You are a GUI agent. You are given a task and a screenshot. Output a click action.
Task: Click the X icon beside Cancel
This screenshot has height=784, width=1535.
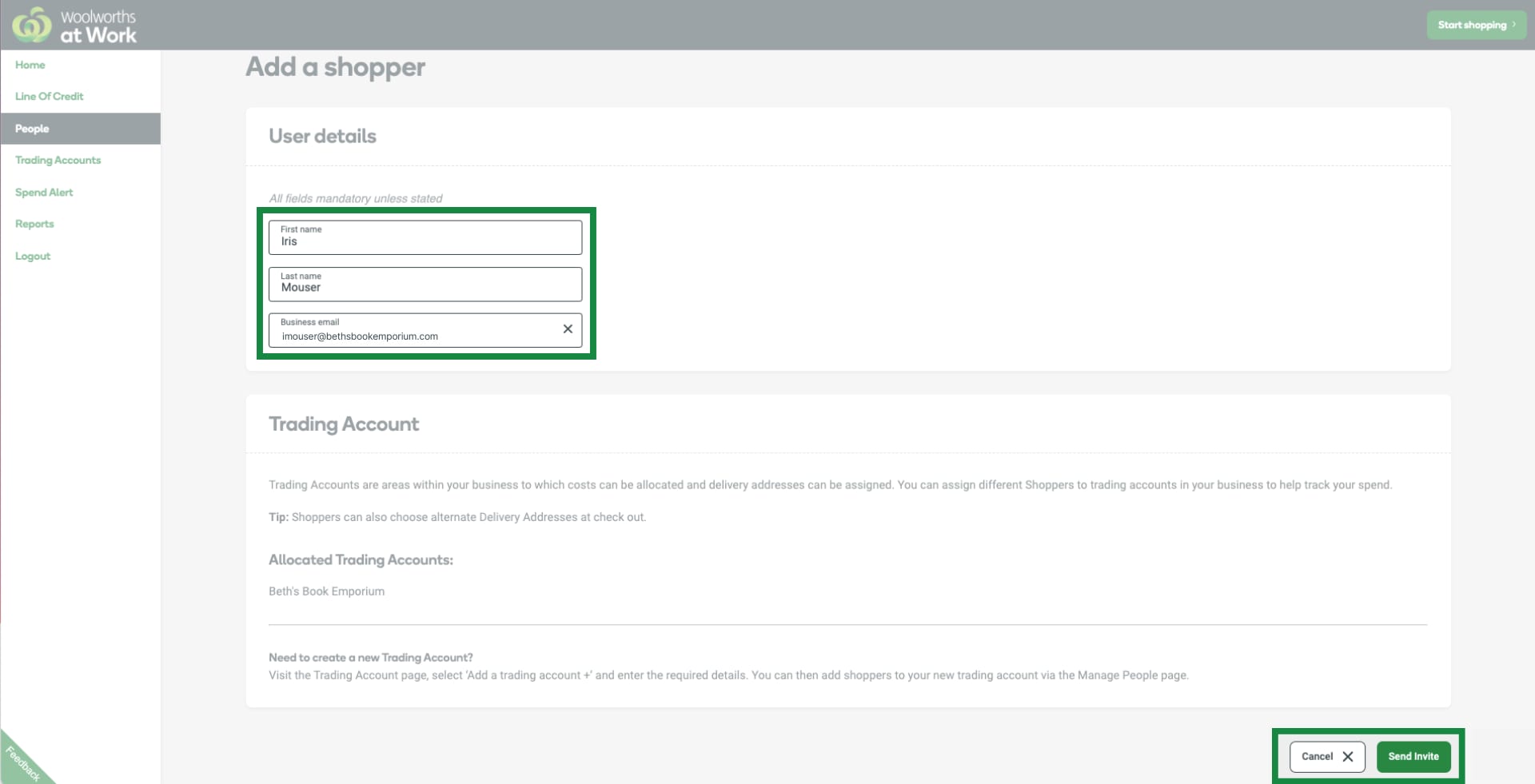point(1348,757)
